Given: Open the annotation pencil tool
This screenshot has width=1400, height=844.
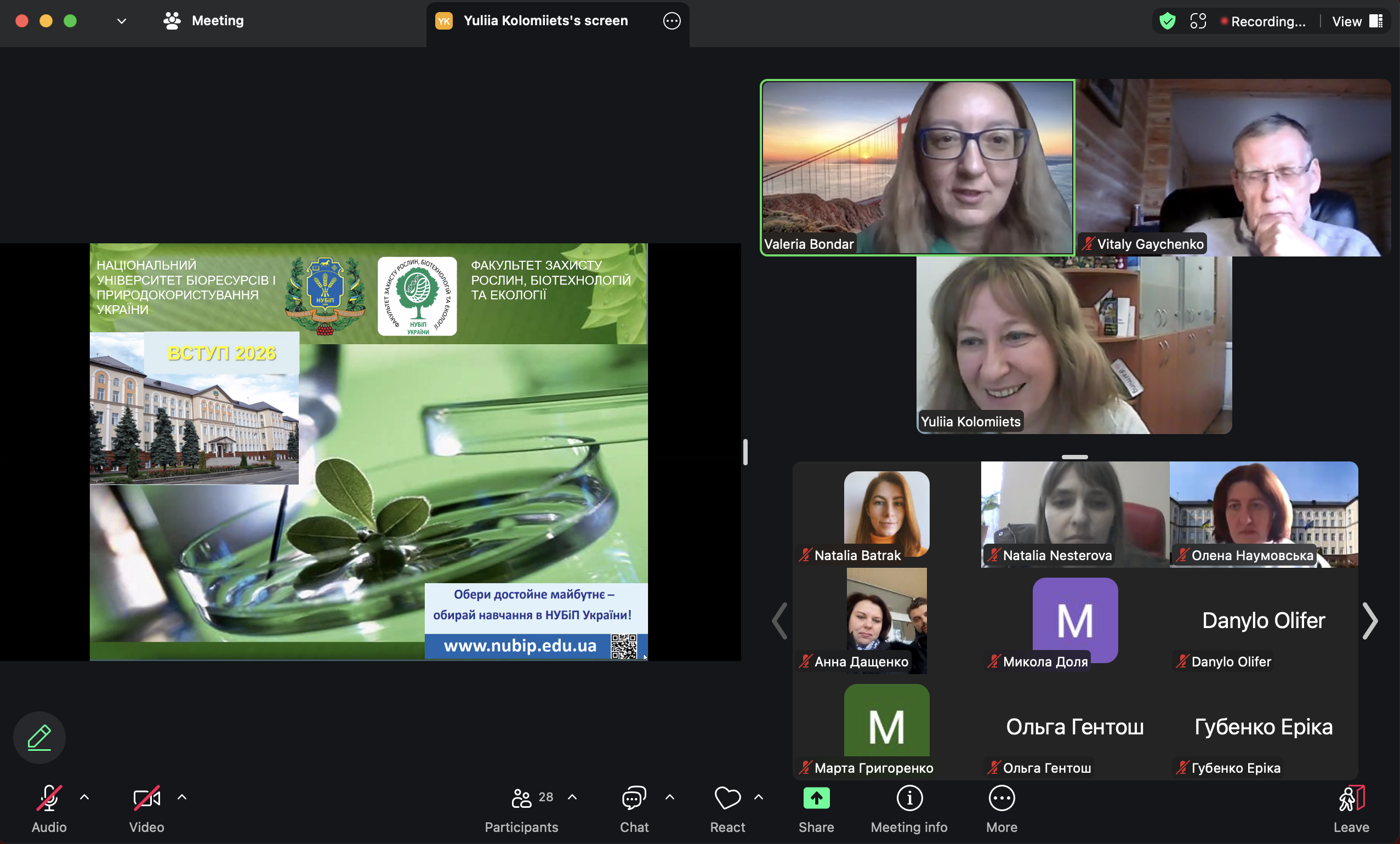Looking at the screenshot, I should tap(39, 737).
